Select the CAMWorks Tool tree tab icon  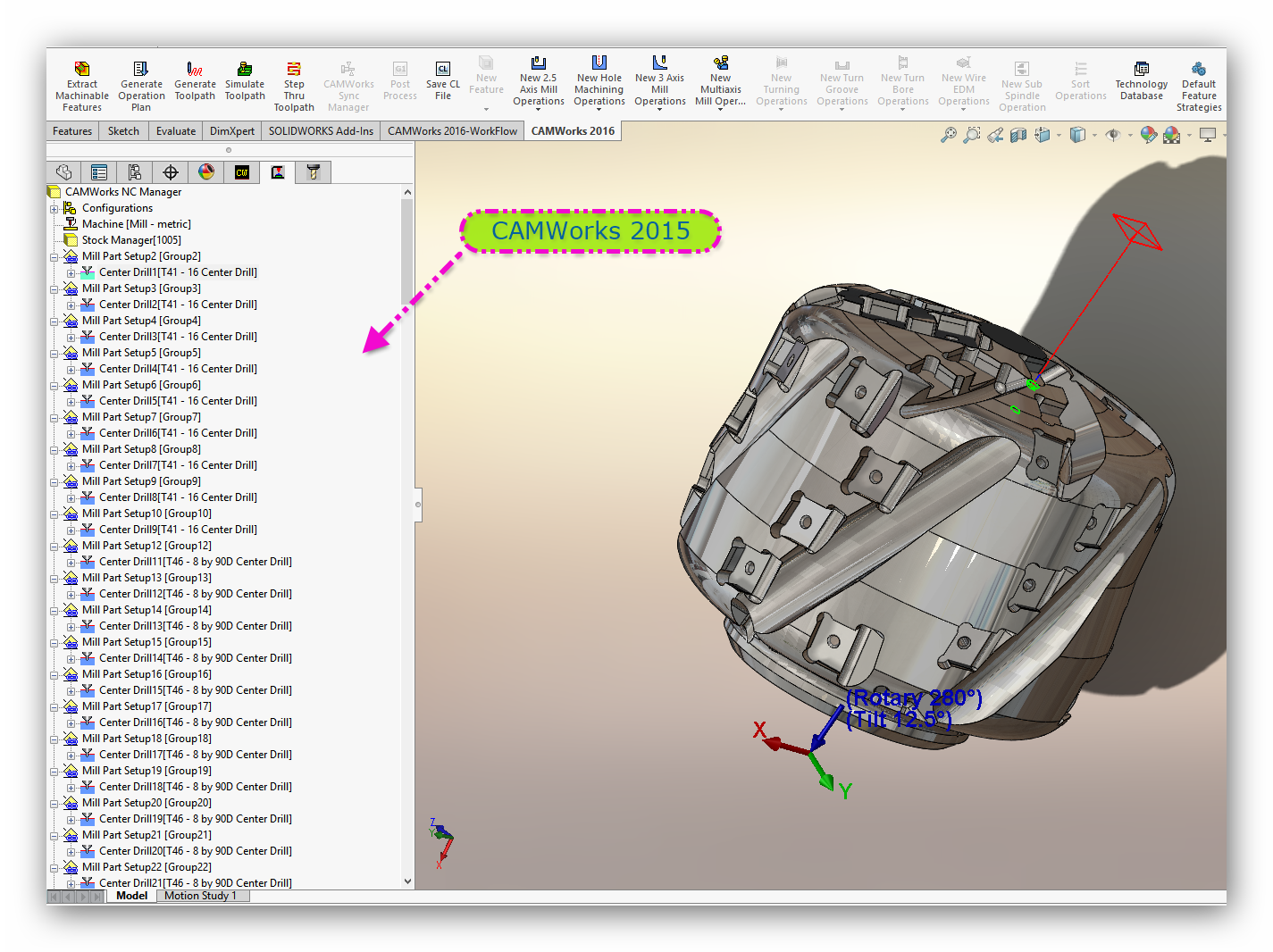pyautogui.click(x=314, y=172)
